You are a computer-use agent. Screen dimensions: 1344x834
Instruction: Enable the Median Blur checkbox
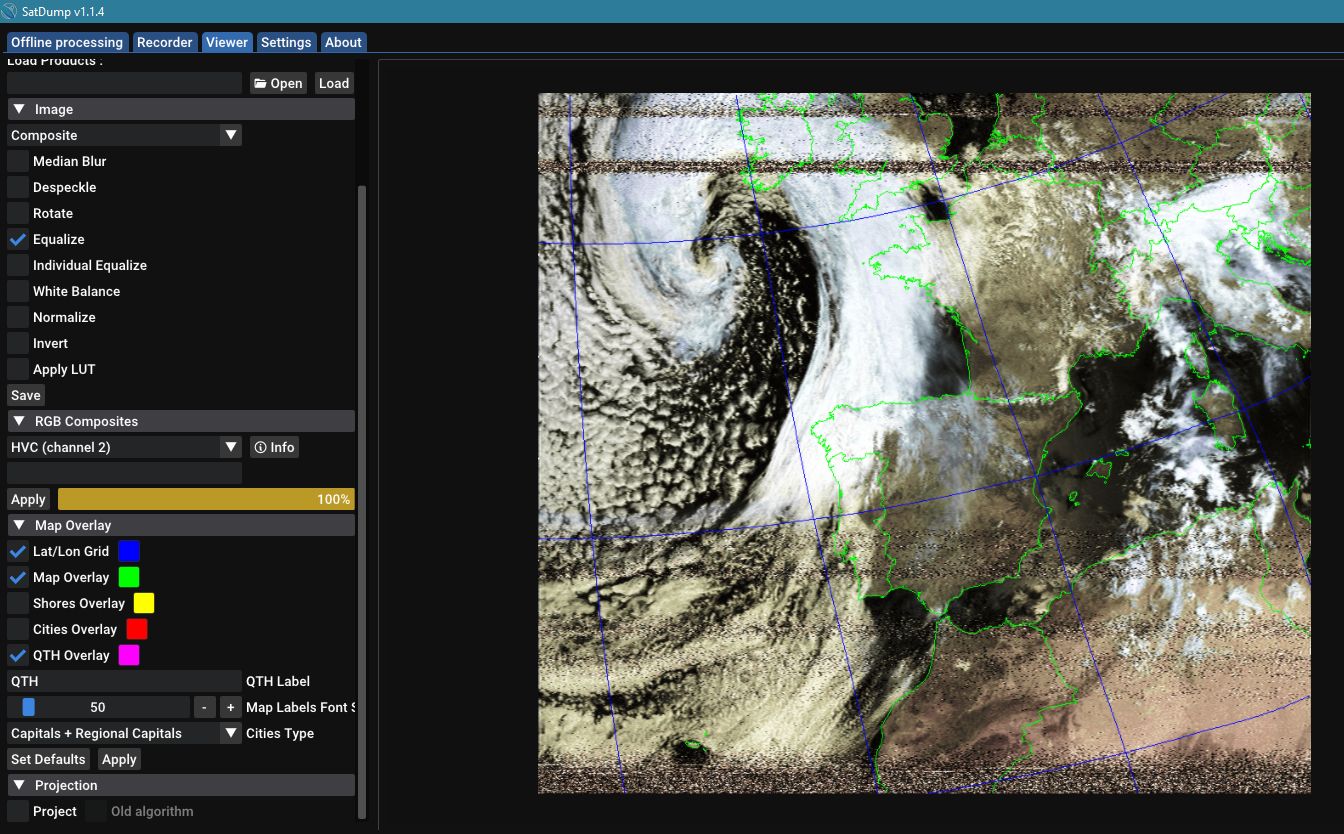point(18,161)
